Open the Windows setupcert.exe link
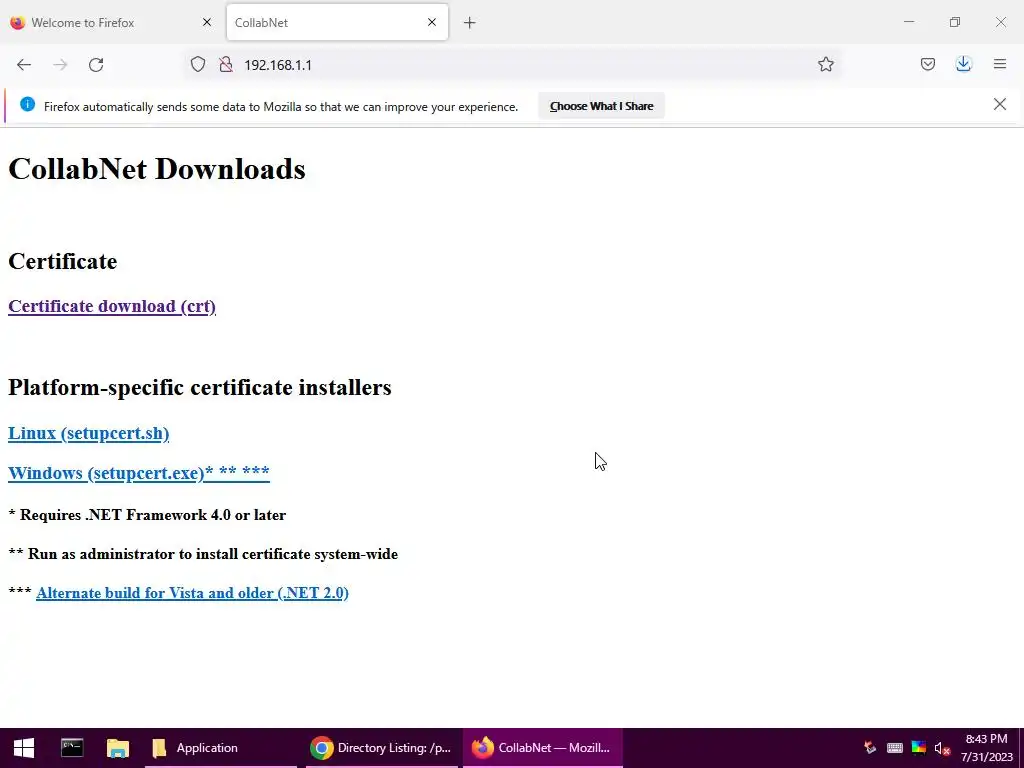The height and width of the screenshot is (768, 1024). [x=138, y=472]
